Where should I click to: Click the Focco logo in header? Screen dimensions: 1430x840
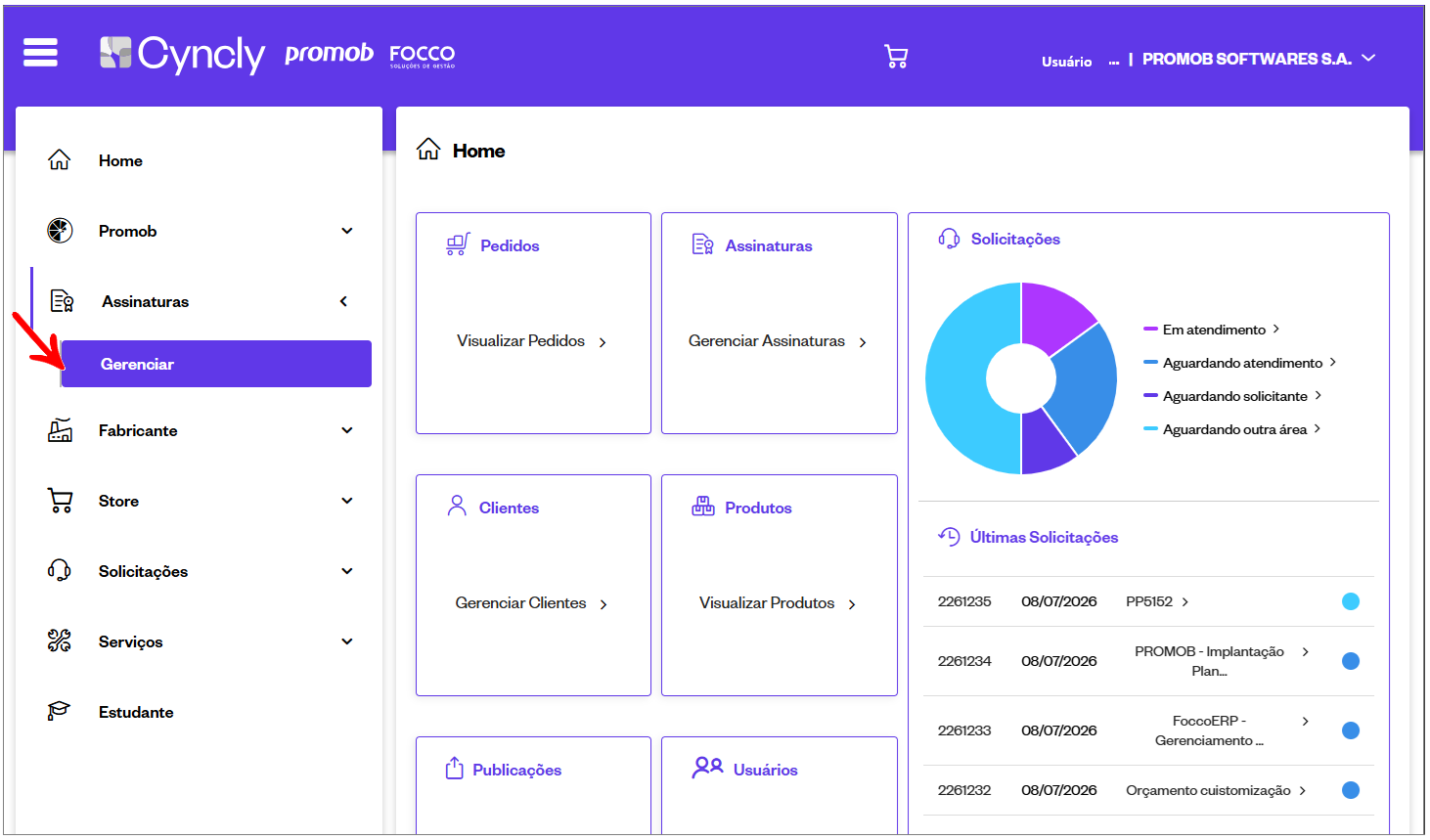(423, 55)
